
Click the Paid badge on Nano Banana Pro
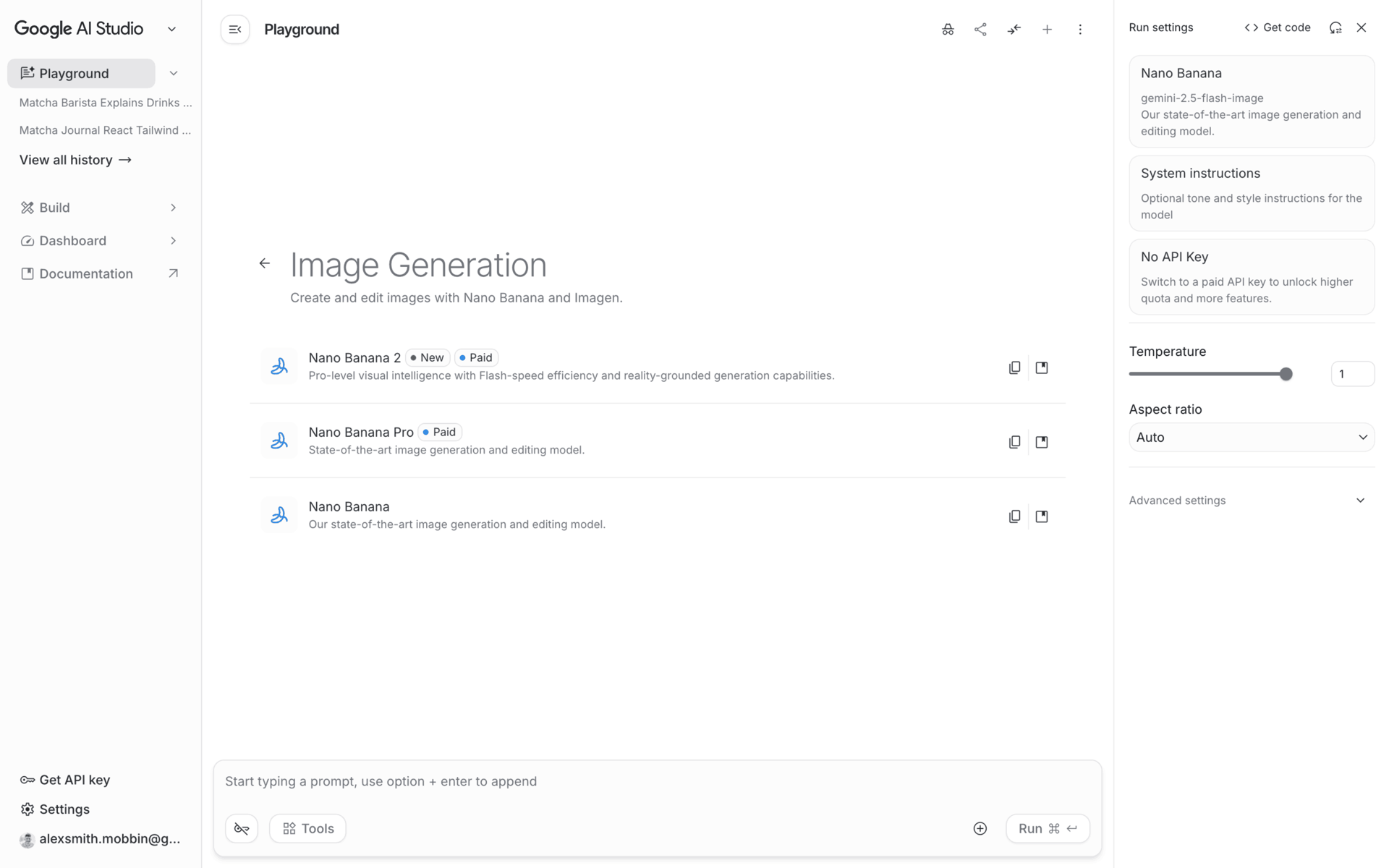[440, 432]
